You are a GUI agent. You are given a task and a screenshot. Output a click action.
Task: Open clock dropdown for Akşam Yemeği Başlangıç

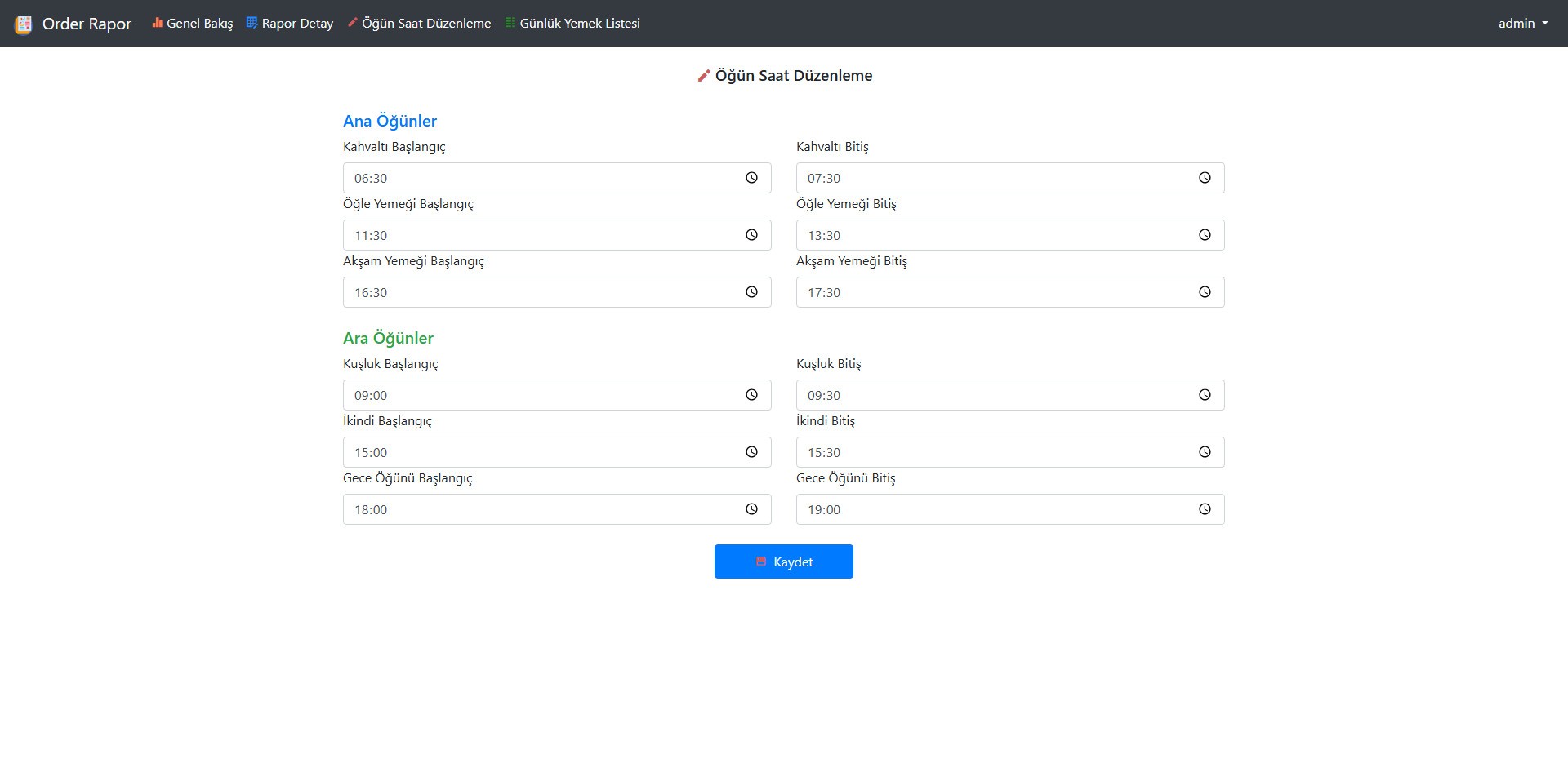(751, 292)
